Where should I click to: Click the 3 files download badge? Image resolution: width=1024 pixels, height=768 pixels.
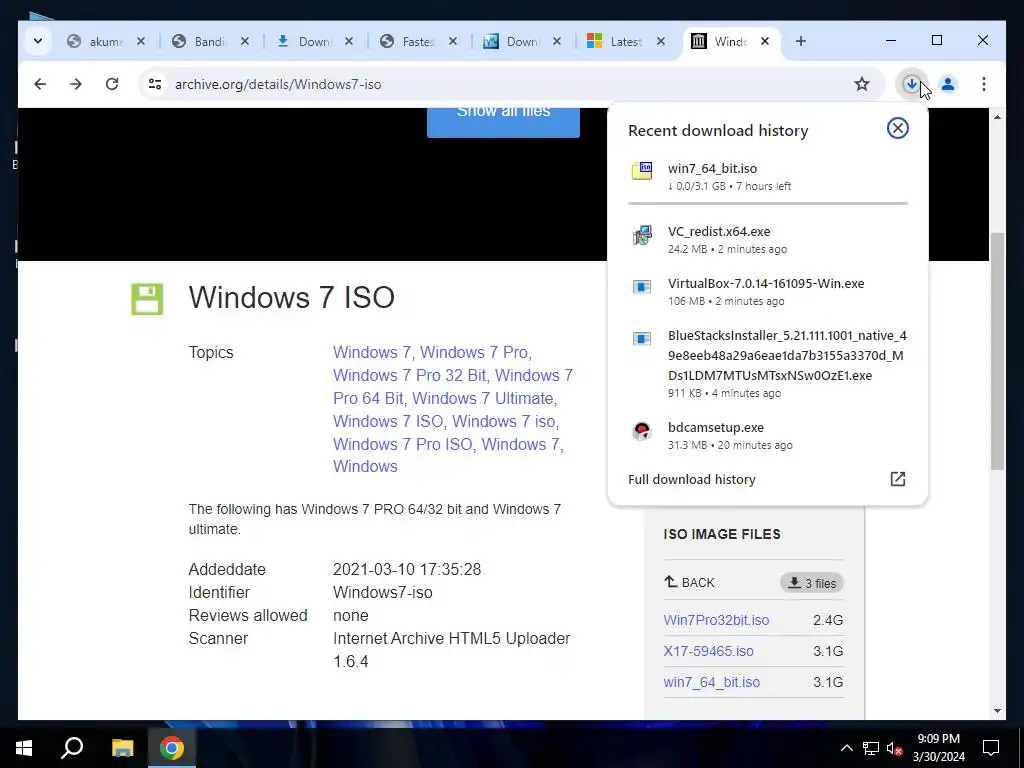pos(812,583)
